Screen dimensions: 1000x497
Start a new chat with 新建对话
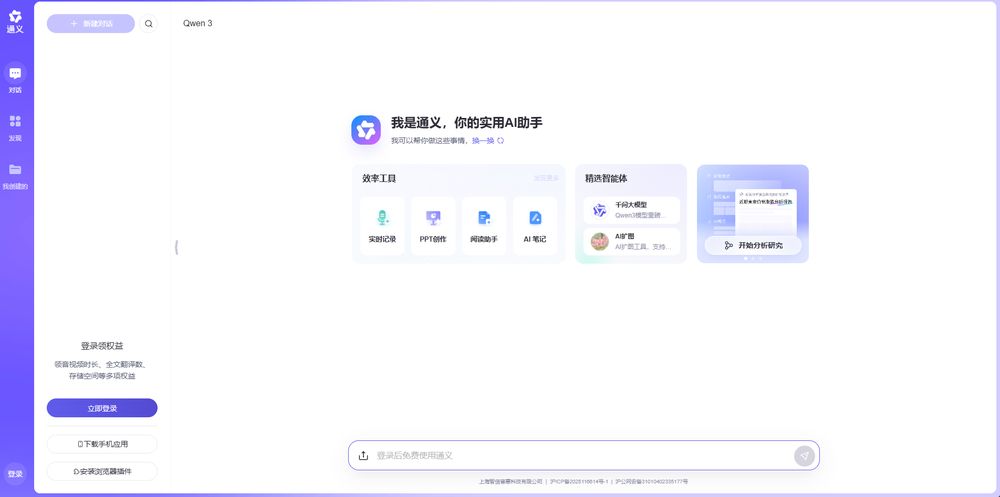coord(91,24)
